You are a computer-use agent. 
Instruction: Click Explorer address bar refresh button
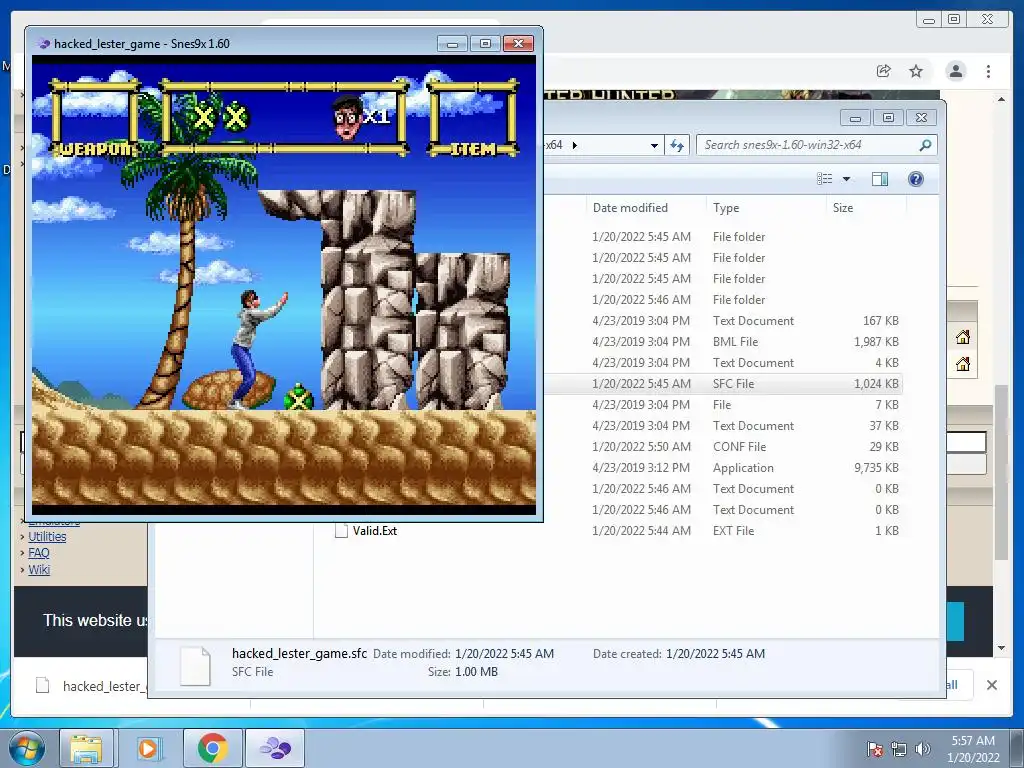tap(677, 145)
